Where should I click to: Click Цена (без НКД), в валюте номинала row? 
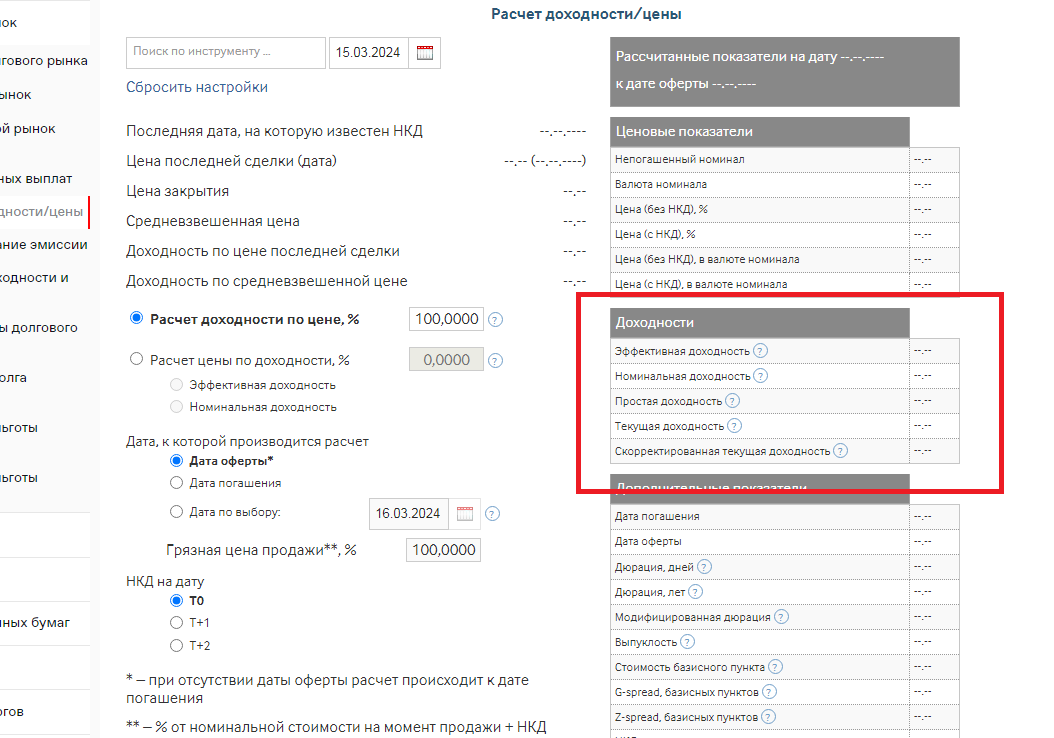(x=784, y=259)
